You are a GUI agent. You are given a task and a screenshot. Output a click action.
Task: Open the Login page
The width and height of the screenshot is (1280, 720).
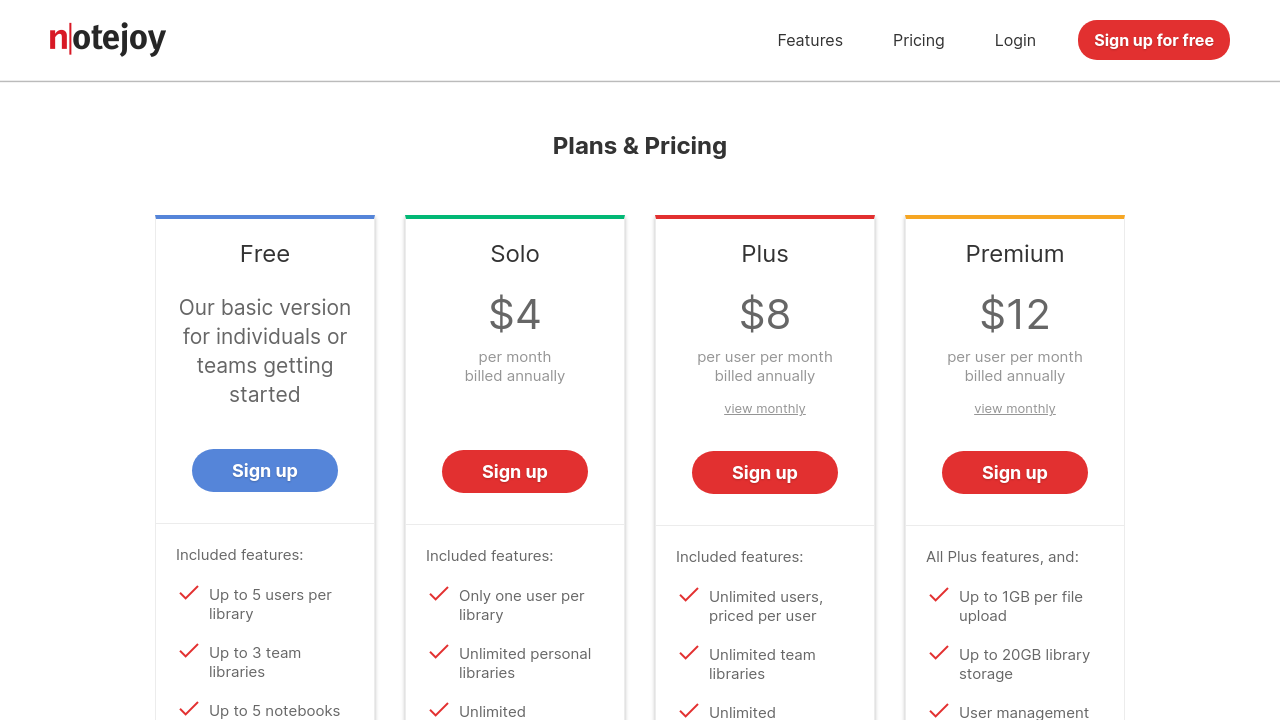click(x=1015, y=40)
